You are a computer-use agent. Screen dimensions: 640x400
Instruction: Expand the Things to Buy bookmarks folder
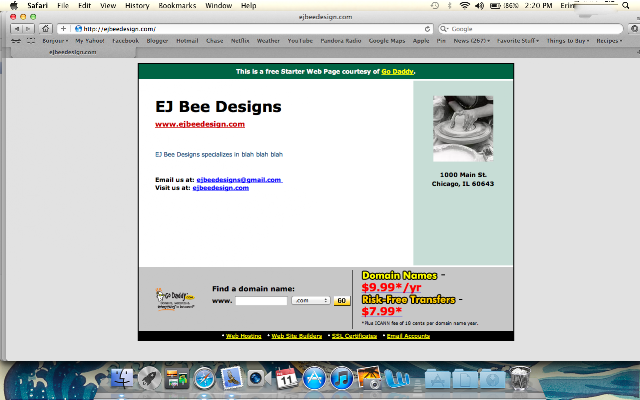pyautogui.click(x=567, y=41)
